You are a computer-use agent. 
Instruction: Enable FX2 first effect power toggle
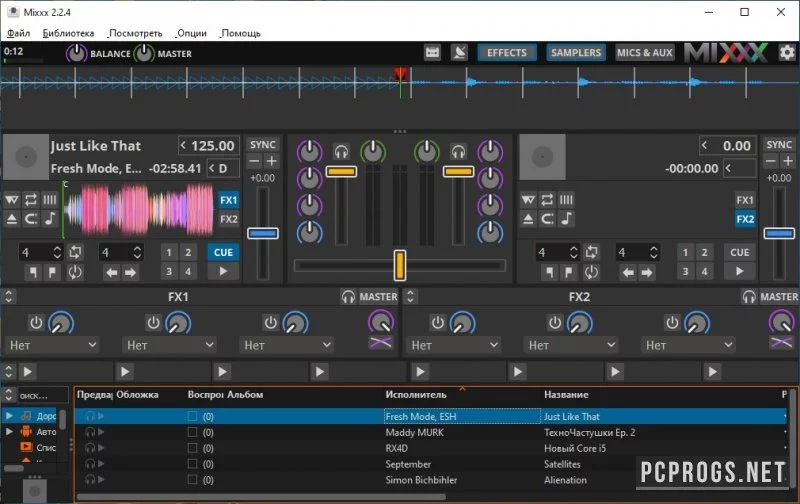tap(437, 323)
